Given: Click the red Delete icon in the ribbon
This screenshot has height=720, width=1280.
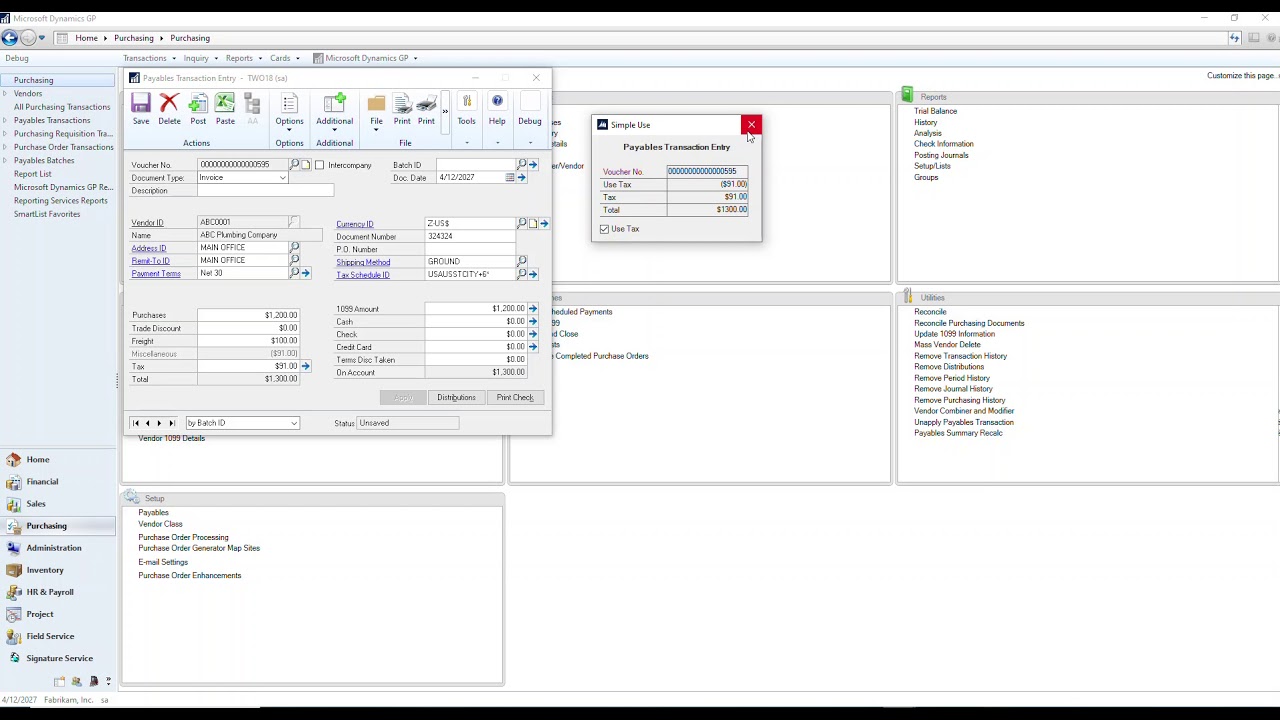Looking at the screenshot, I should coord(169,103).
